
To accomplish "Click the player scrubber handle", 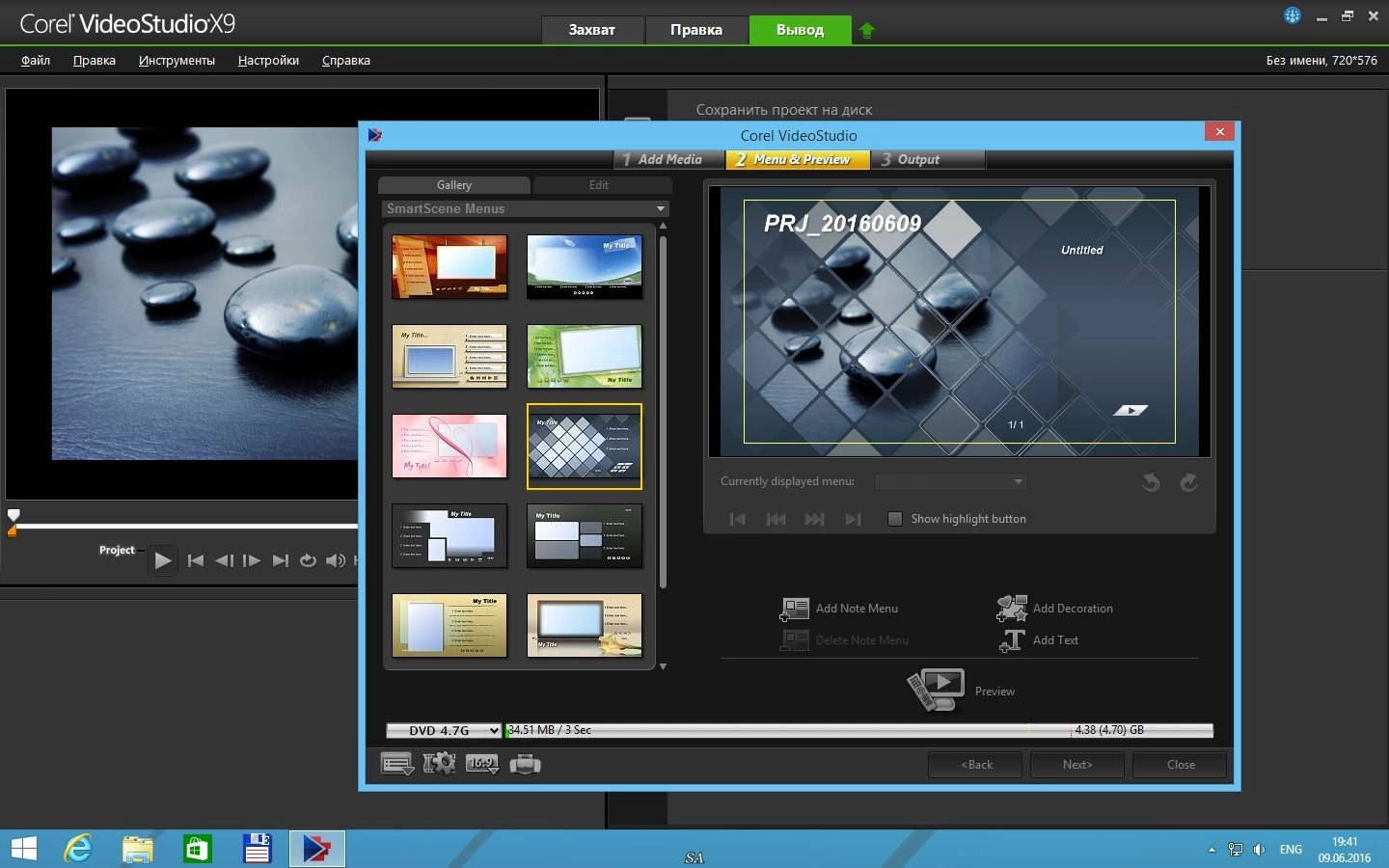I will [14, 515].
